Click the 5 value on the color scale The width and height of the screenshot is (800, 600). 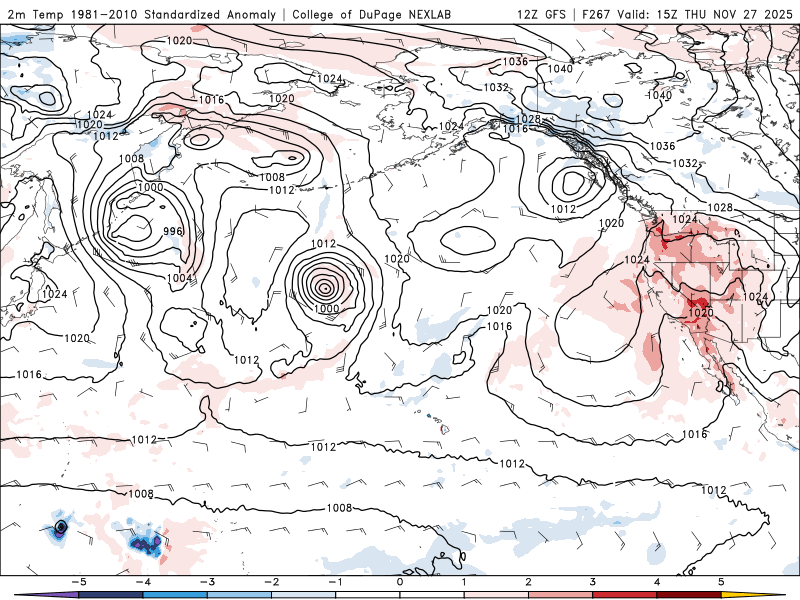(x=721, y=582)
